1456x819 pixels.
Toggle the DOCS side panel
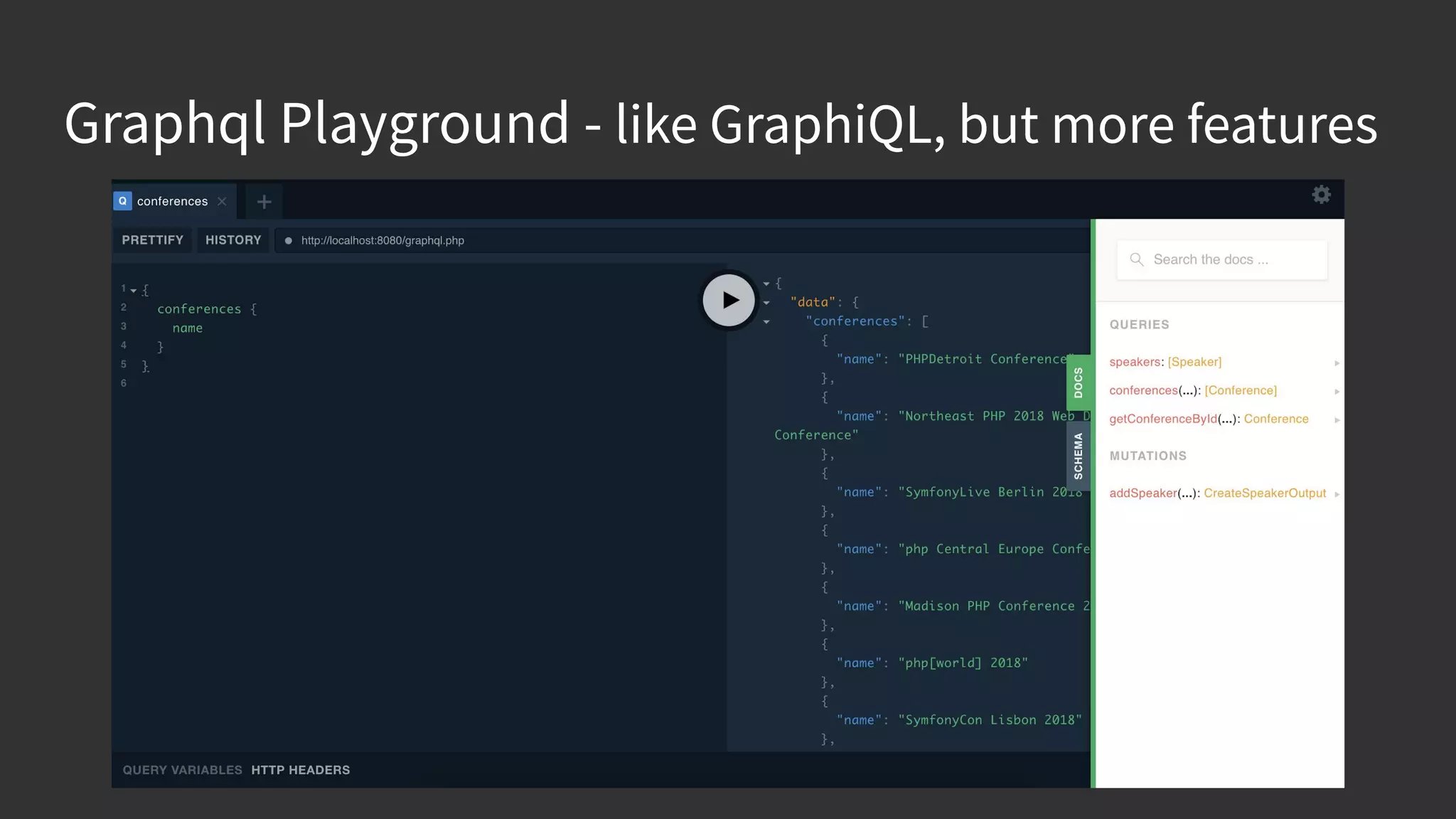click(x=1078, y=382)
